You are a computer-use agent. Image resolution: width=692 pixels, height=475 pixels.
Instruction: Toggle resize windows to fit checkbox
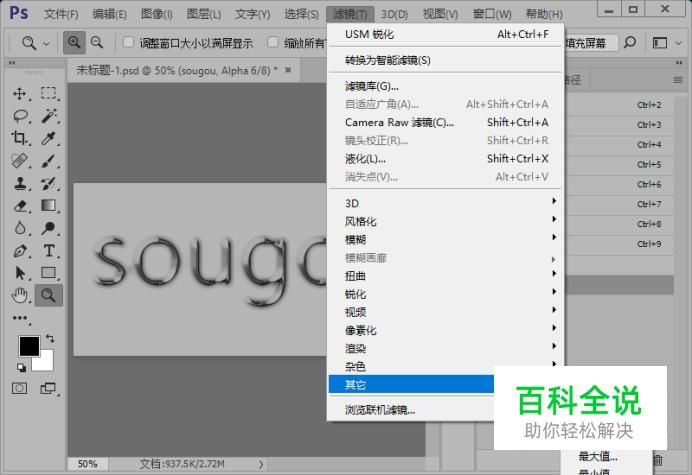(128, 42)
